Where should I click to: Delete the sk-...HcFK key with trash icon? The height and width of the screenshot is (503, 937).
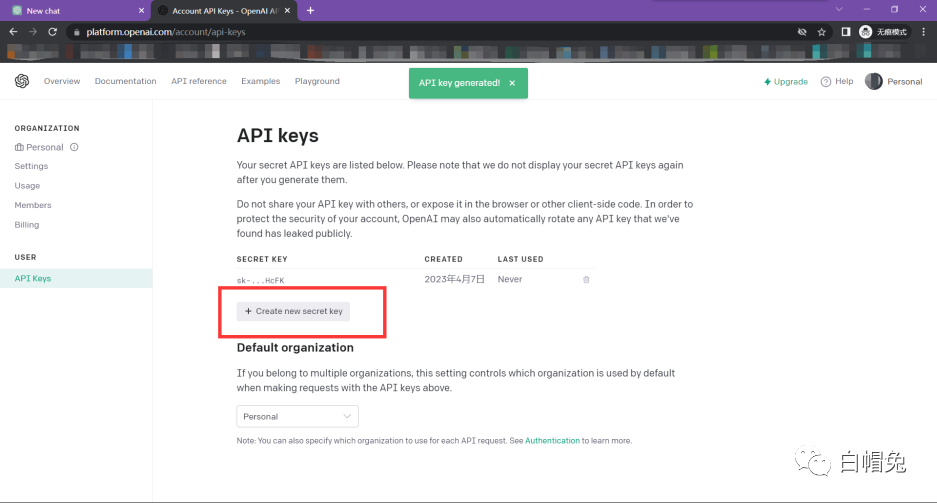pyautogui.click(x=586, y=280)
